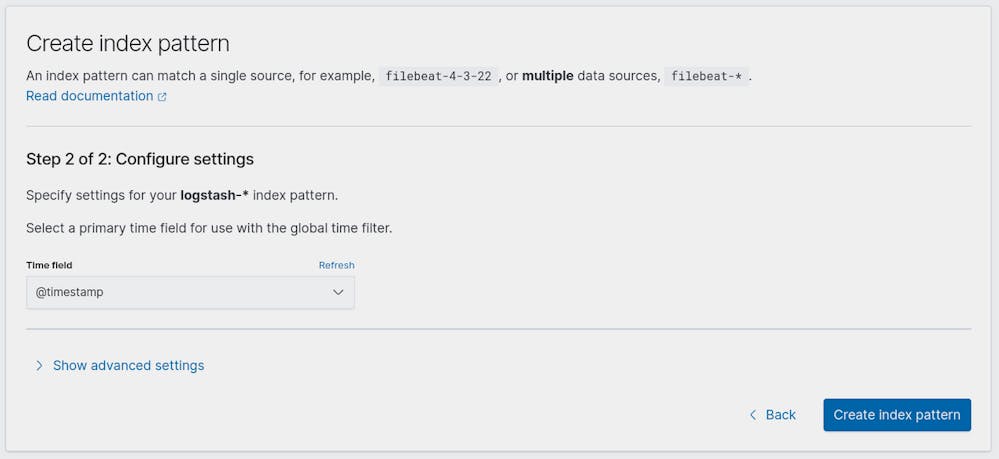Click the external link icon beside Read documentation

tap(162, 97)
